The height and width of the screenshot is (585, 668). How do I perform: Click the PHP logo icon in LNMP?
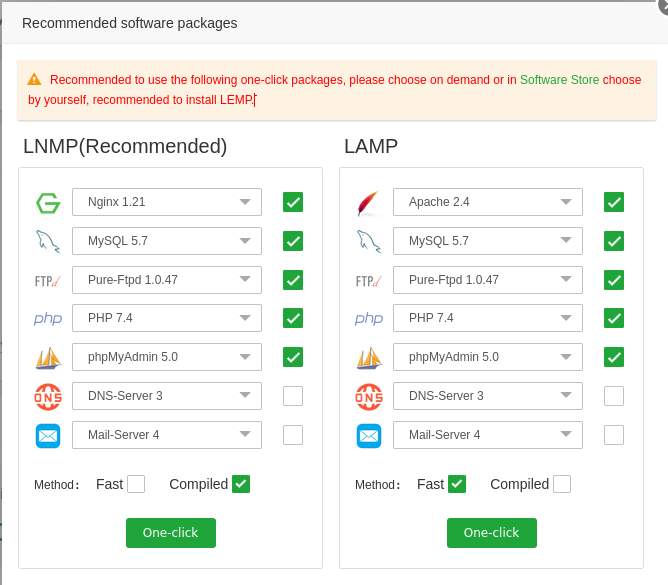click(x=48, y=319)
